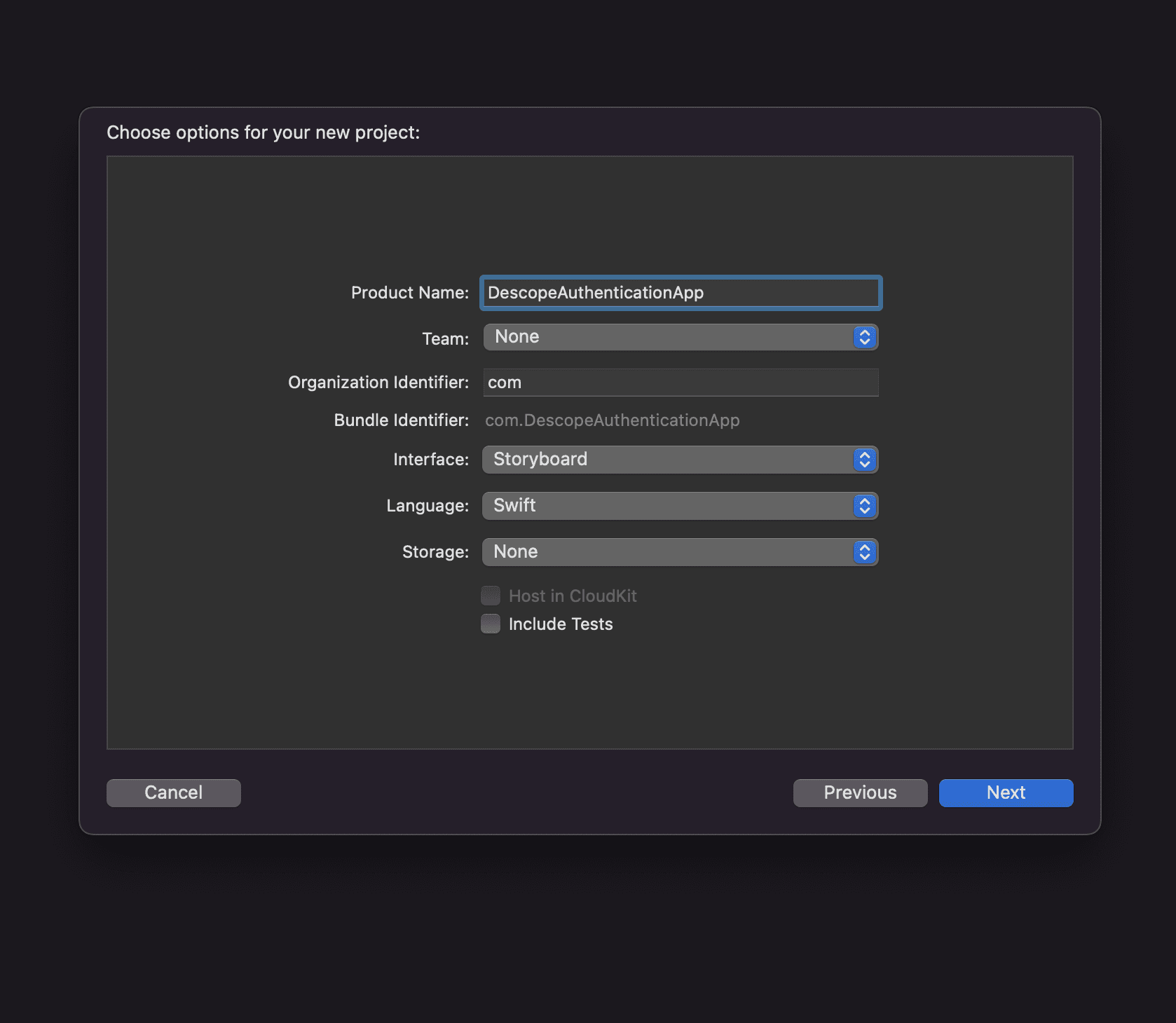Open the Team dropdown
The image size is (1176, 1023).
coord(679,337)
